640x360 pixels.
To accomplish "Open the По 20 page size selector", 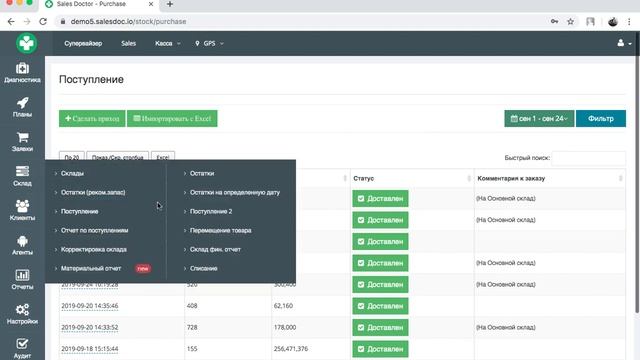I will (x=72, y=157).
